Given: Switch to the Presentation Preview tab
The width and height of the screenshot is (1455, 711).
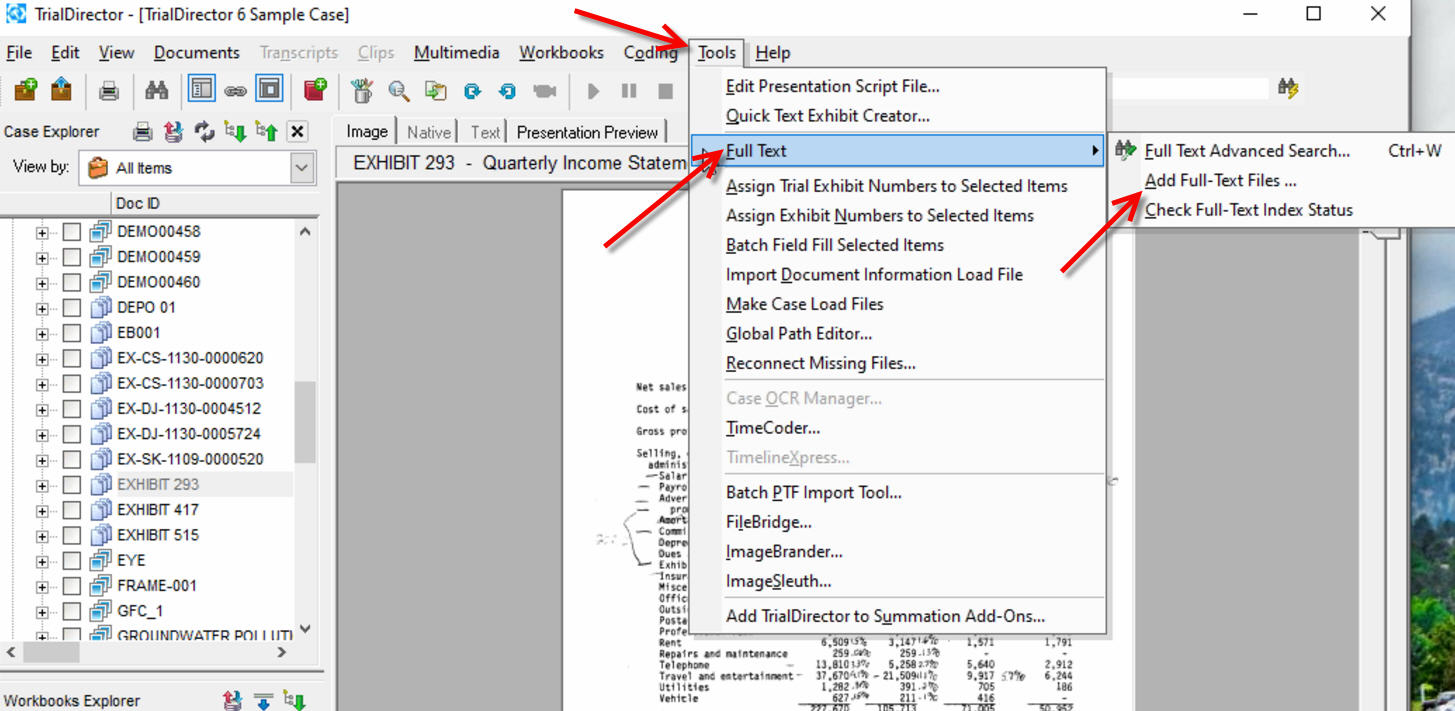Looking at the screenshot, I should pos(588,132).
